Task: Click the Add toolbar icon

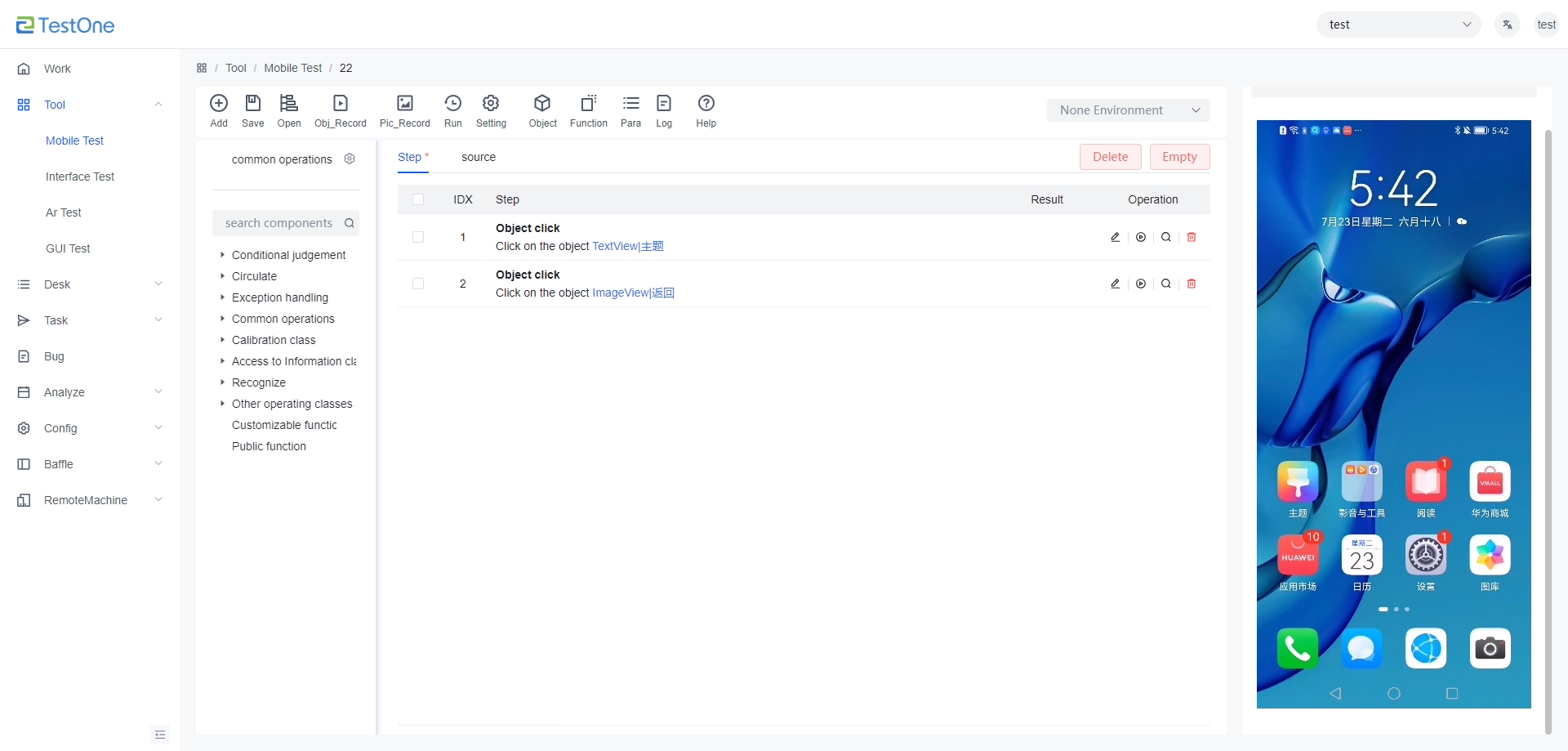Action: tap(219, 111)
